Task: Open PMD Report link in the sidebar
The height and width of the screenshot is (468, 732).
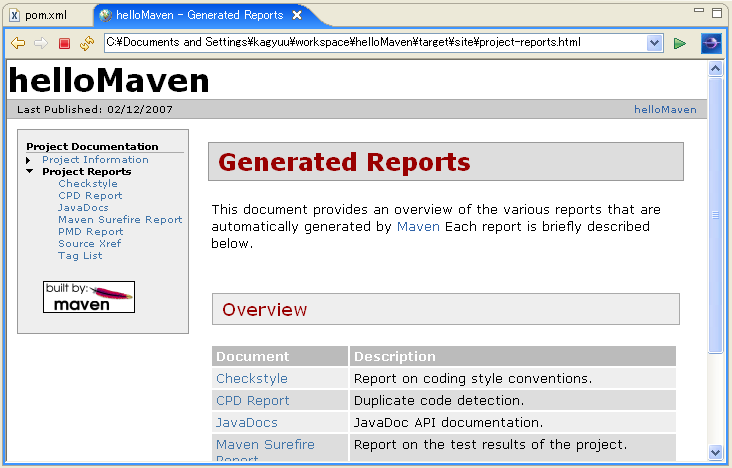Action: pos(91,232)
